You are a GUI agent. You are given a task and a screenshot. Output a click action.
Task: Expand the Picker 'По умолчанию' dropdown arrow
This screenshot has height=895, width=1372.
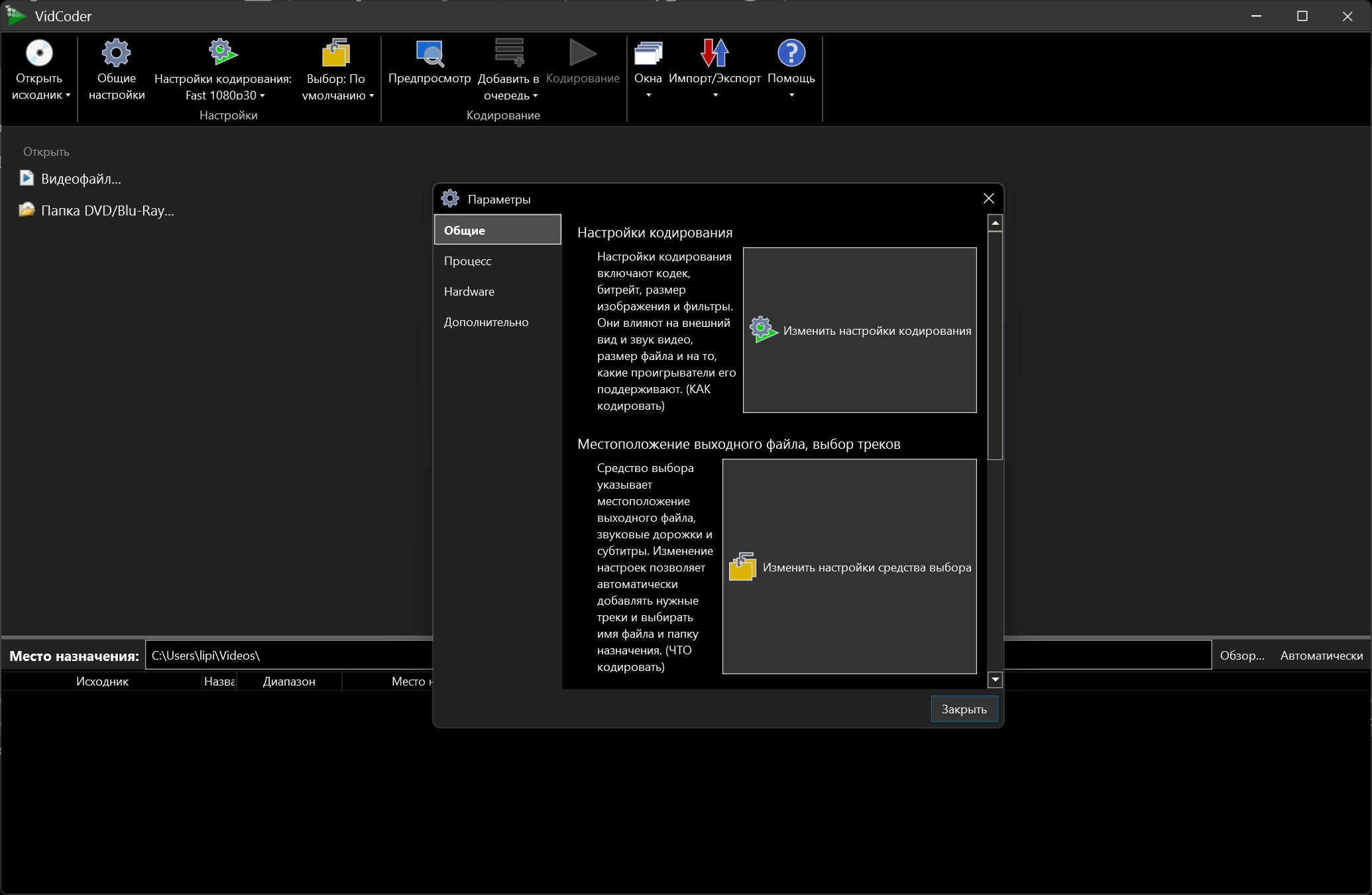click(x=372, y=96)
